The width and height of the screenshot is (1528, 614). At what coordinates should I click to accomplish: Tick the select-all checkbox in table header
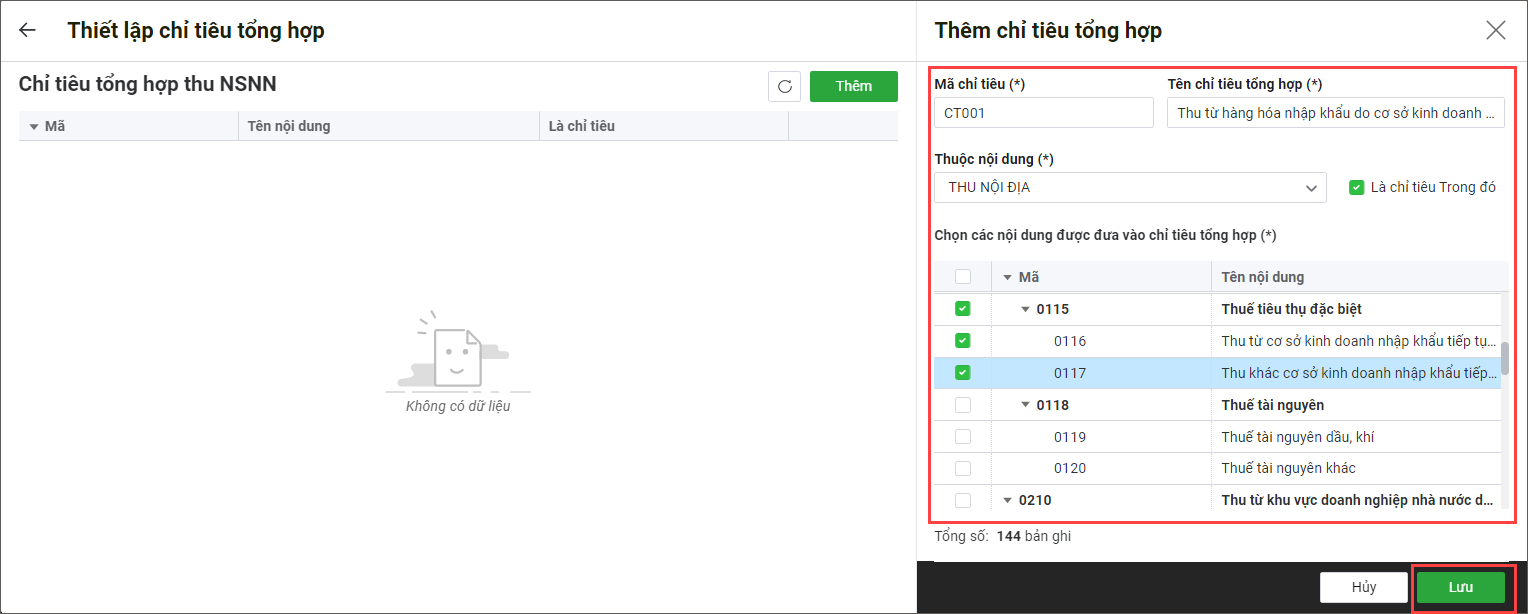coord(962,277)
